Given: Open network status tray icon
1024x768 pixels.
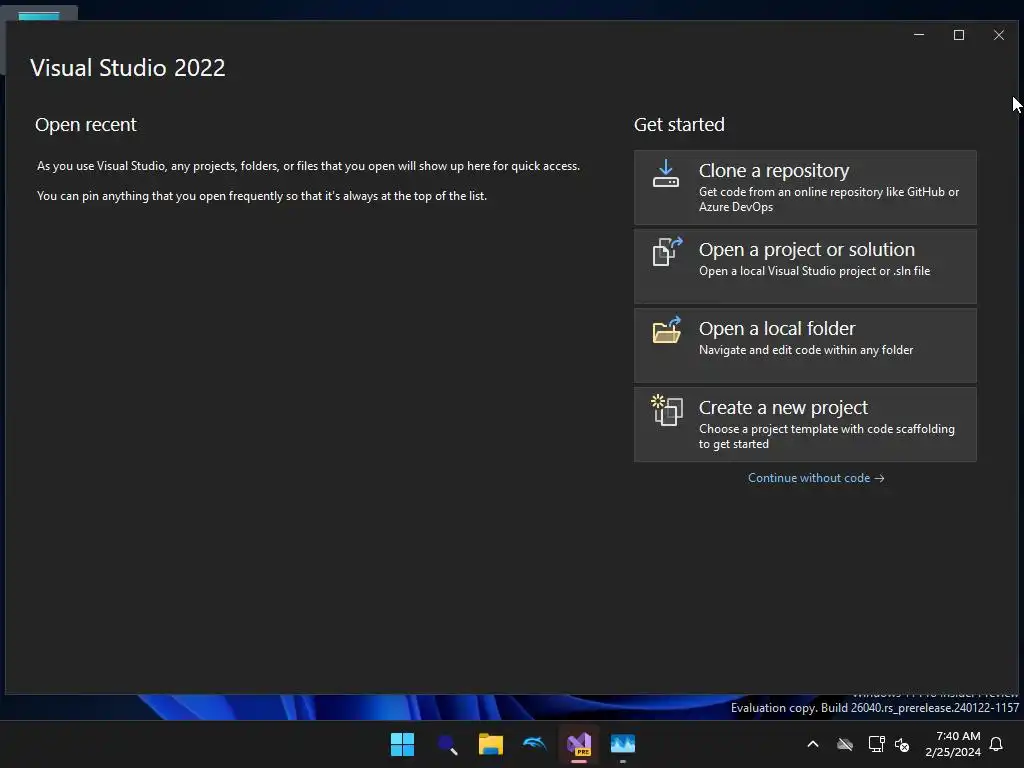Looking at the screenshot, I should pyautogui.click(x=876, y=744).
